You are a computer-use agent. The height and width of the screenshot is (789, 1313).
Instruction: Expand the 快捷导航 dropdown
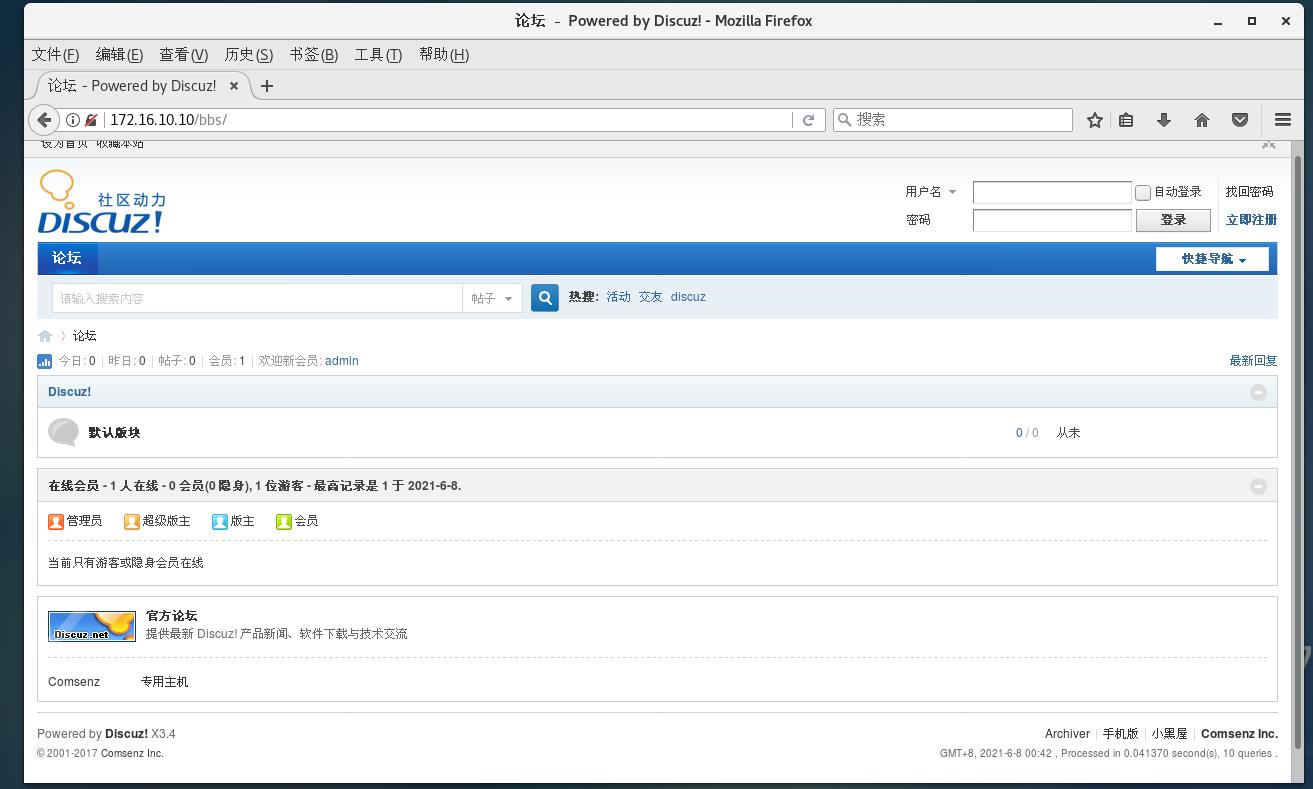pyautogui.click(x=1212, y=259)
